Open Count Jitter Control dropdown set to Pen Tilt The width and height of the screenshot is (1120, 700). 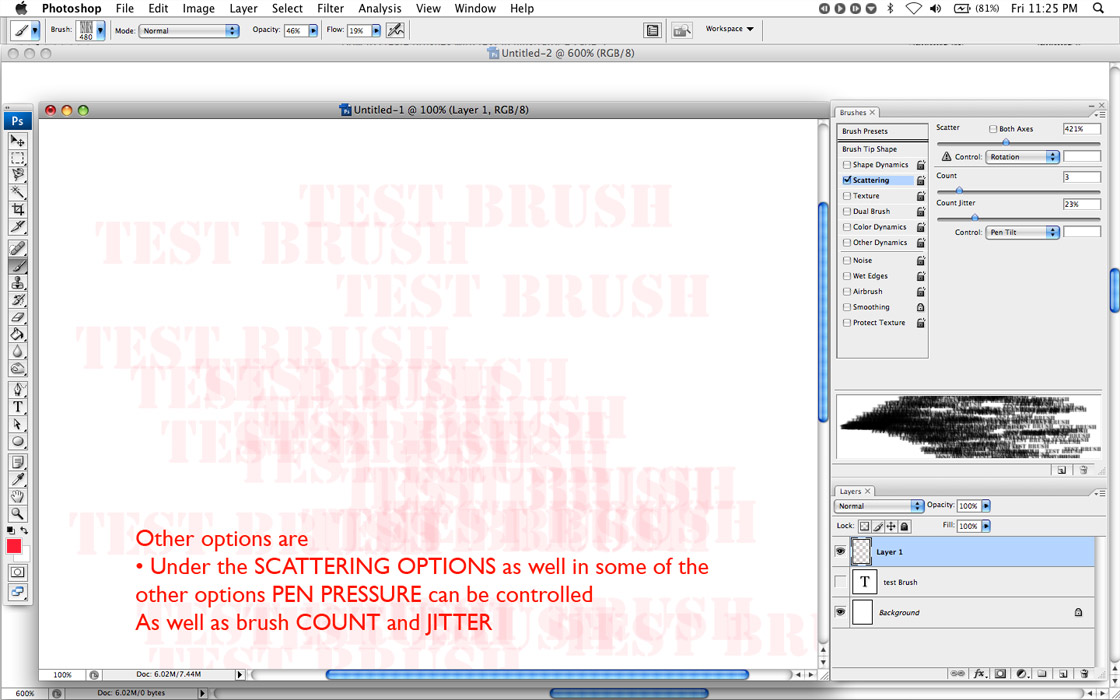click(1022, 232)
